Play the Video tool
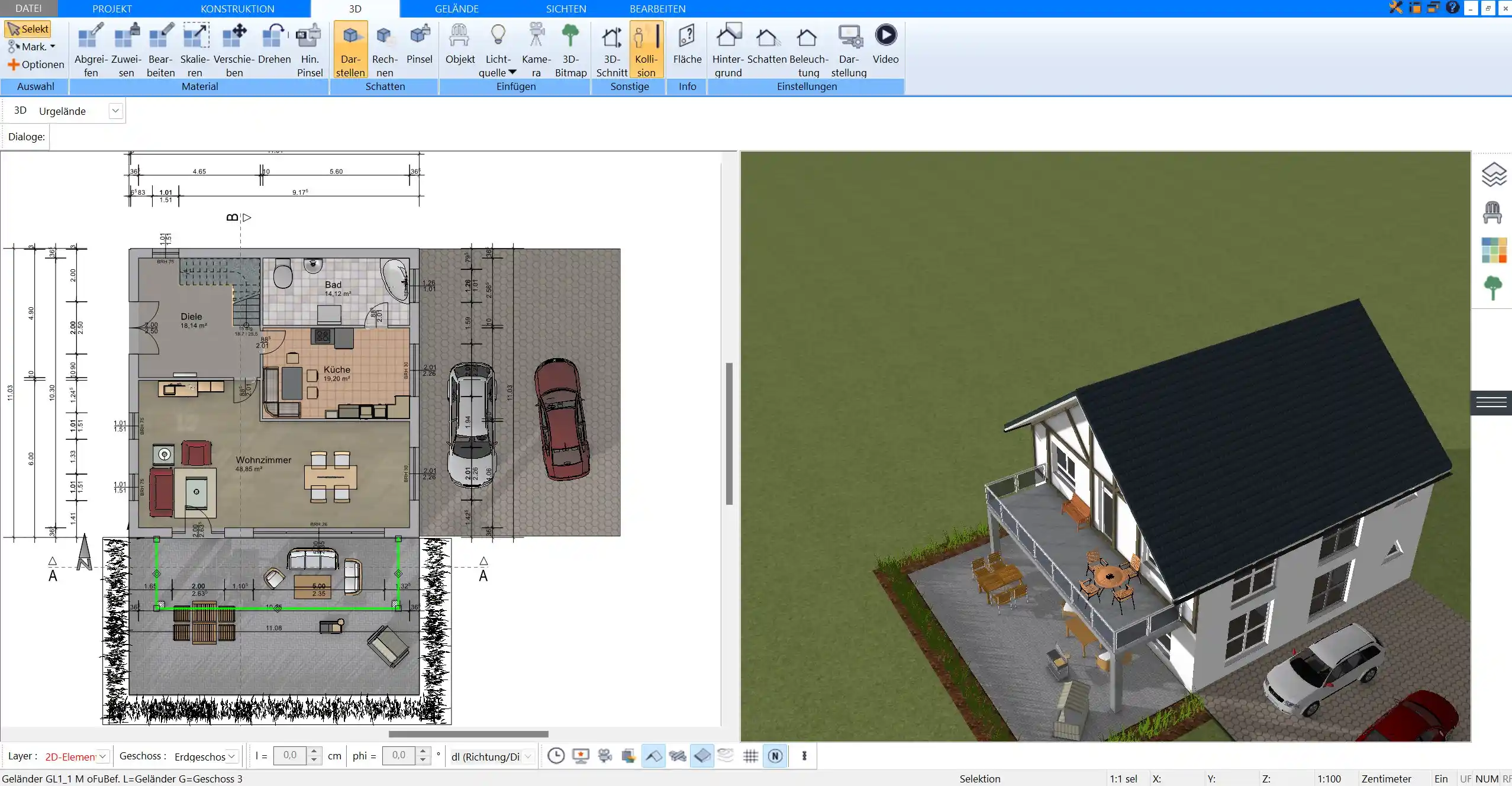Viewport: 1512px width, 786px height. [885, 44]
